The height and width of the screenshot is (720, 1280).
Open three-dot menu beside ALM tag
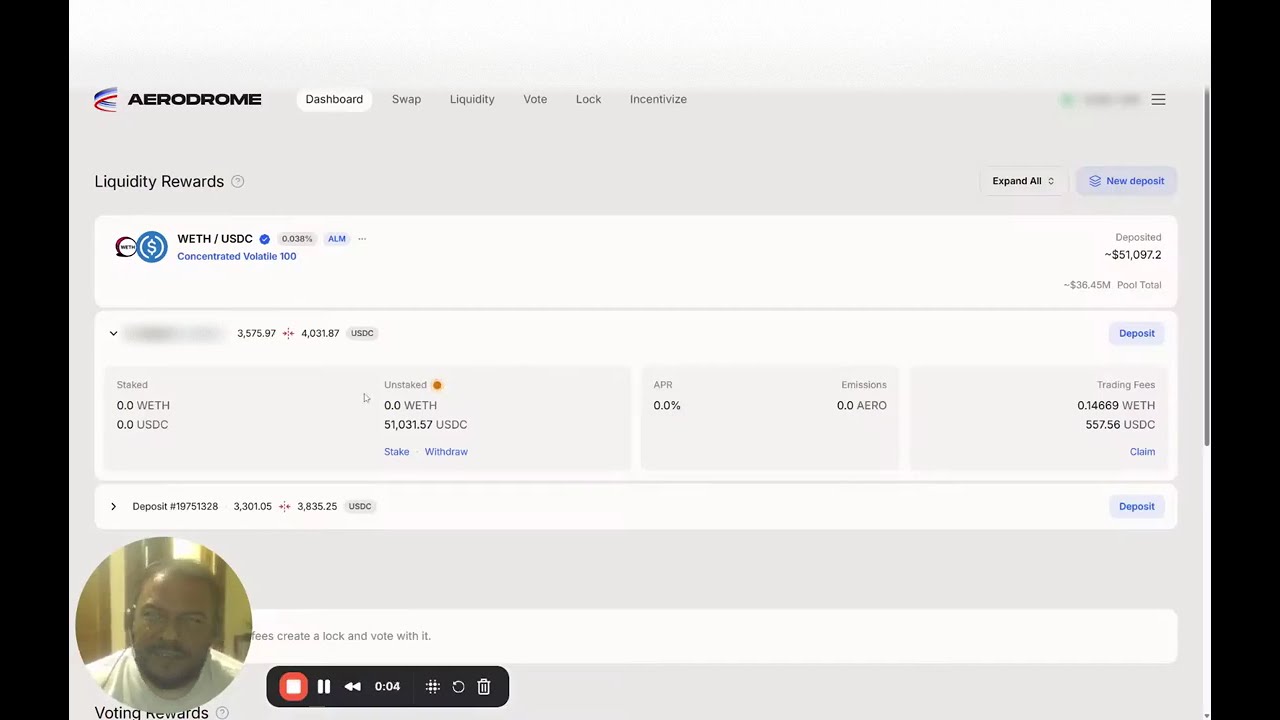[x=362, y=239]
